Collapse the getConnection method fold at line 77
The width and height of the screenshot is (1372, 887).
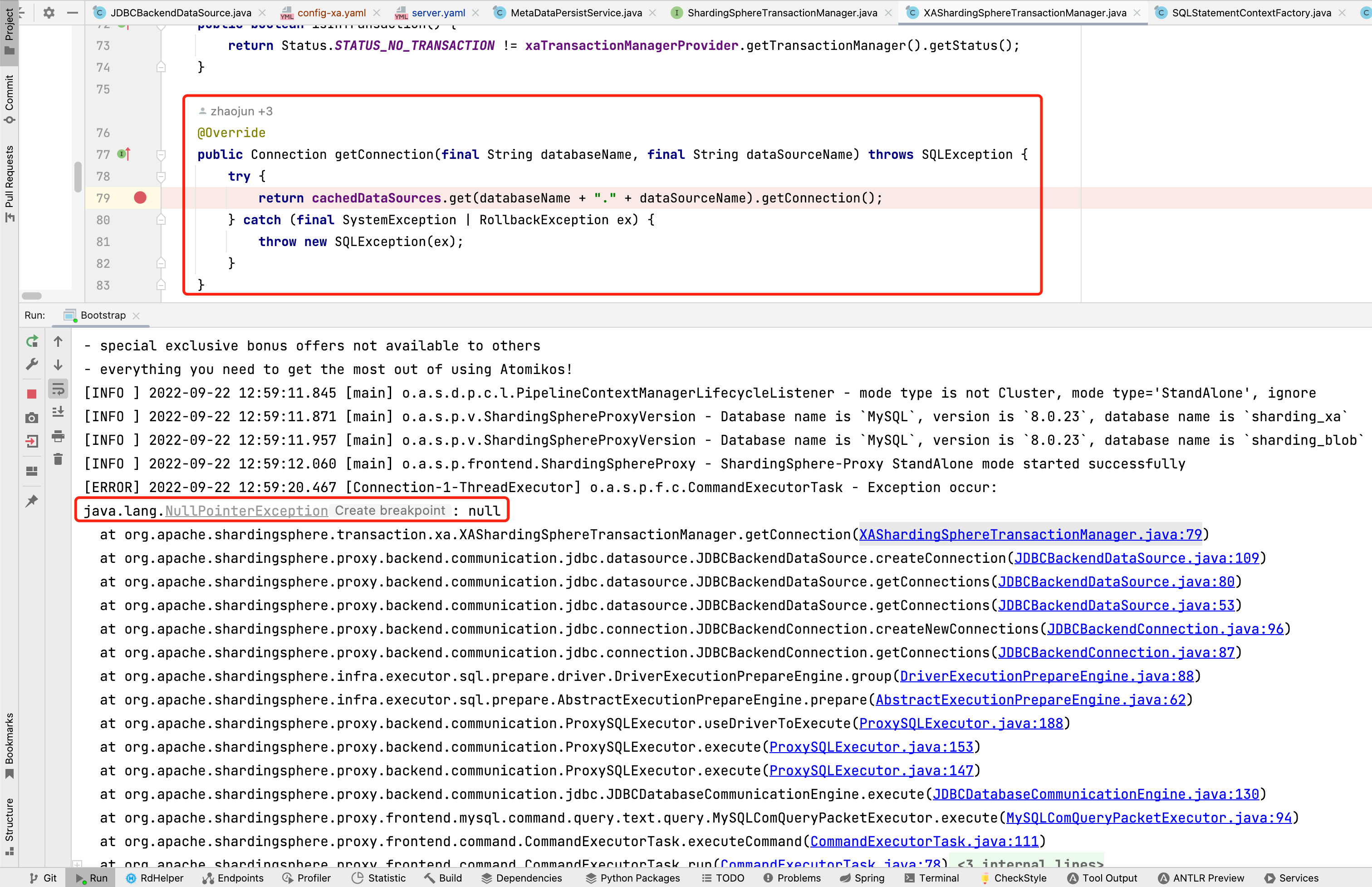(162, 155)
